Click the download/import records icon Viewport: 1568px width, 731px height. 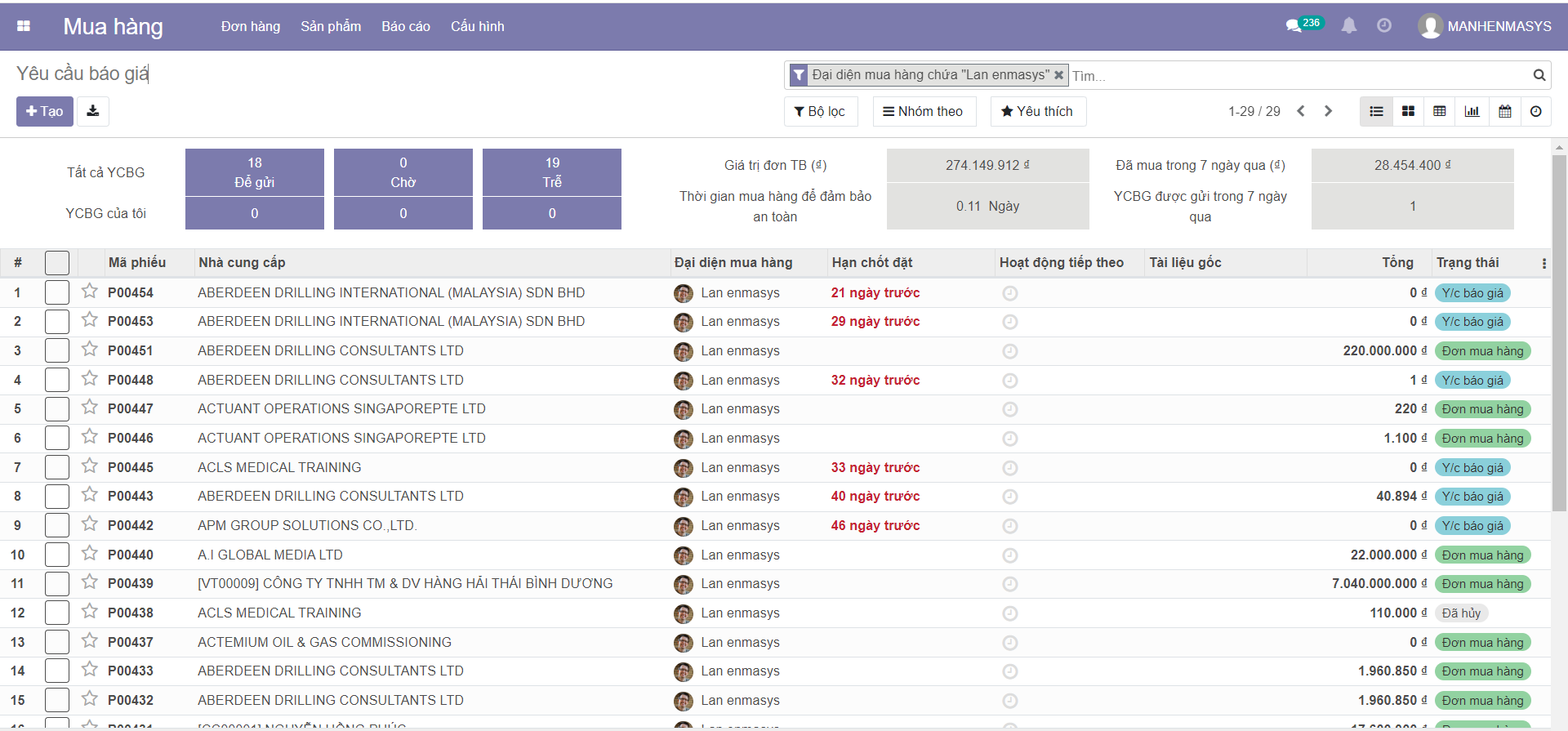point(93,111)
